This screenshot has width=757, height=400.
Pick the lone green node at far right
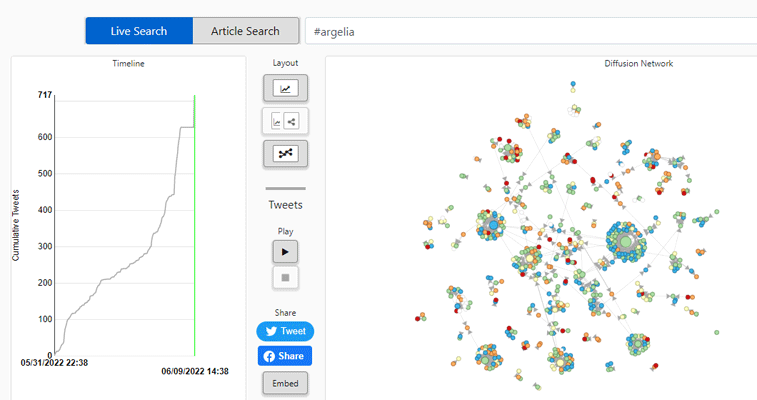tap(717, 332)
